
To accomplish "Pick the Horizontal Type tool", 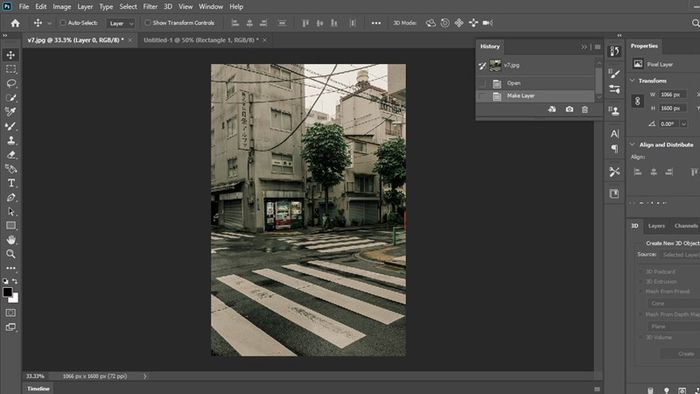I will (x=11, y=183).
